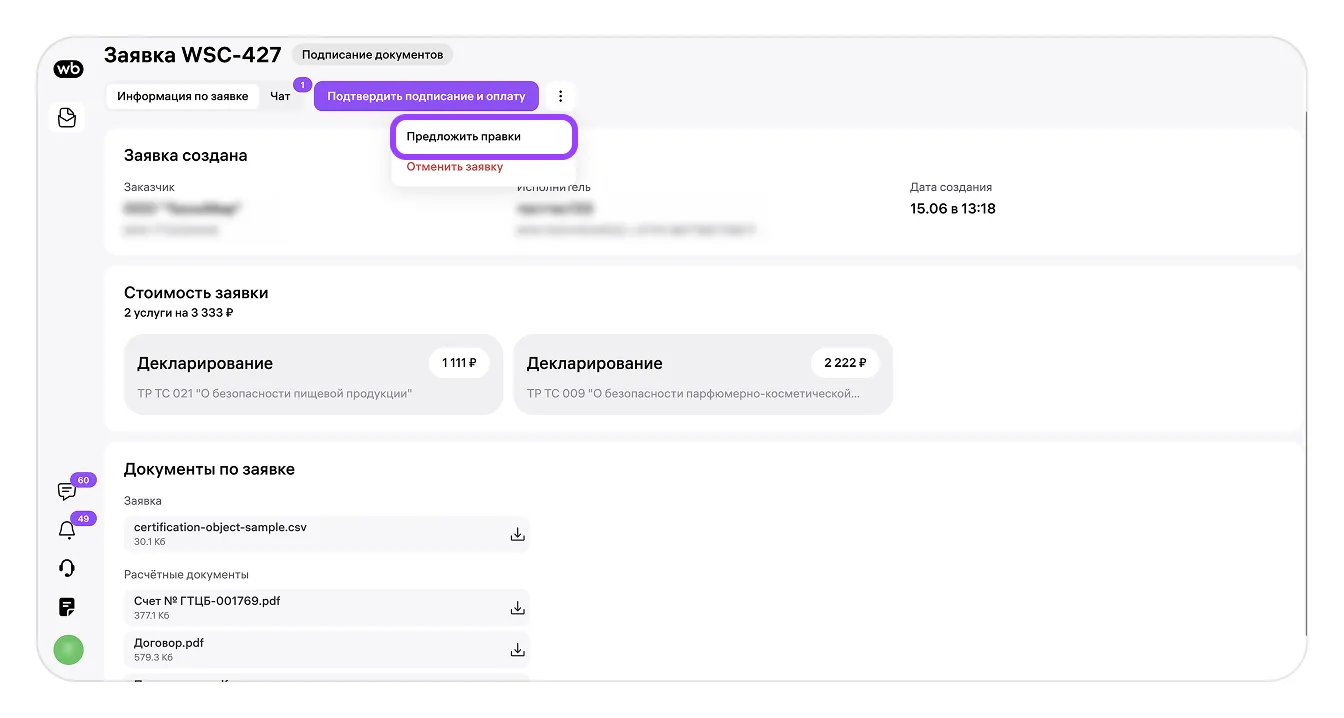Click the Договор.pdf file name
1344x718 pixels.
(169, 643)
